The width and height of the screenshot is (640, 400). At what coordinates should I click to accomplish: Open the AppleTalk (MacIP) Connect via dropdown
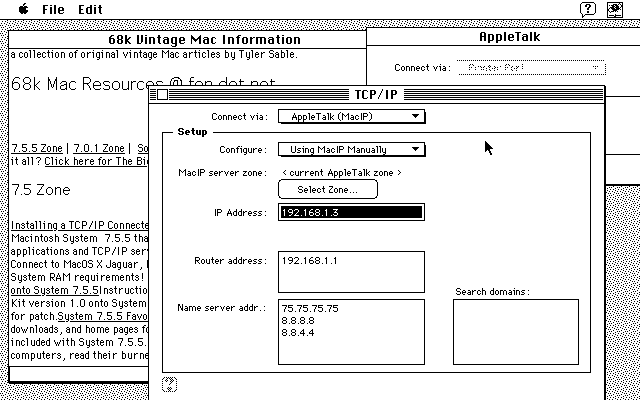point(351,116)
